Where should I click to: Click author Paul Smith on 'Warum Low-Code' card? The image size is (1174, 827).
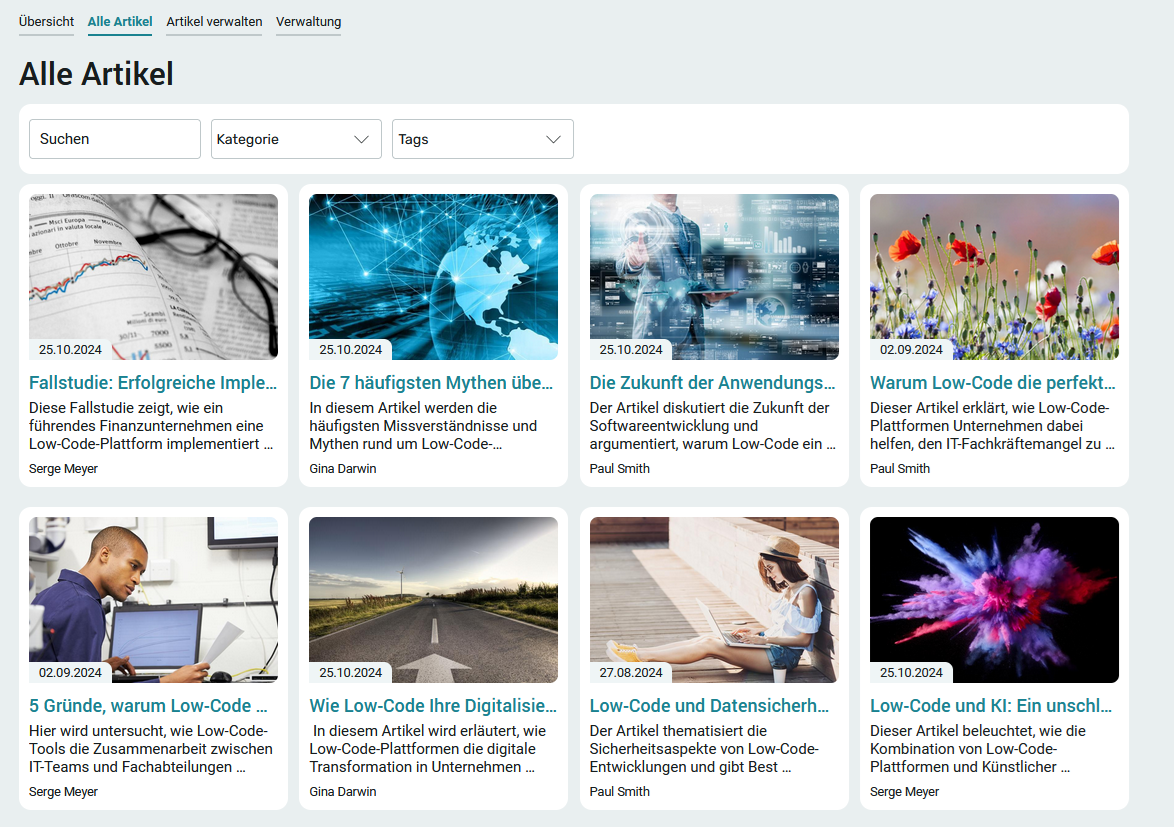coord(900,469)
